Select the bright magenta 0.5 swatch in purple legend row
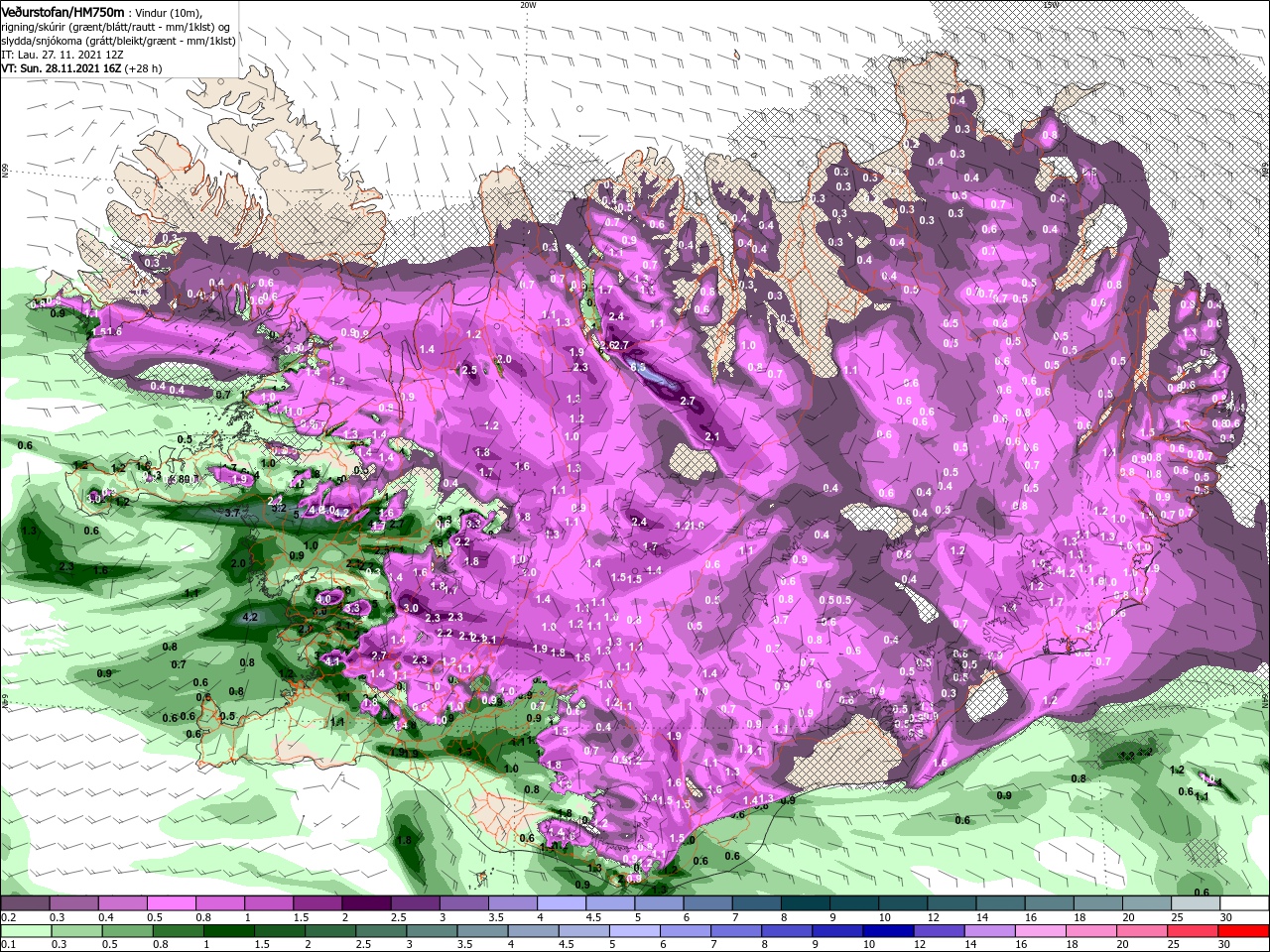Viewport: 1270px width, 952px height. pyautogui.click(x=171, y=904)
